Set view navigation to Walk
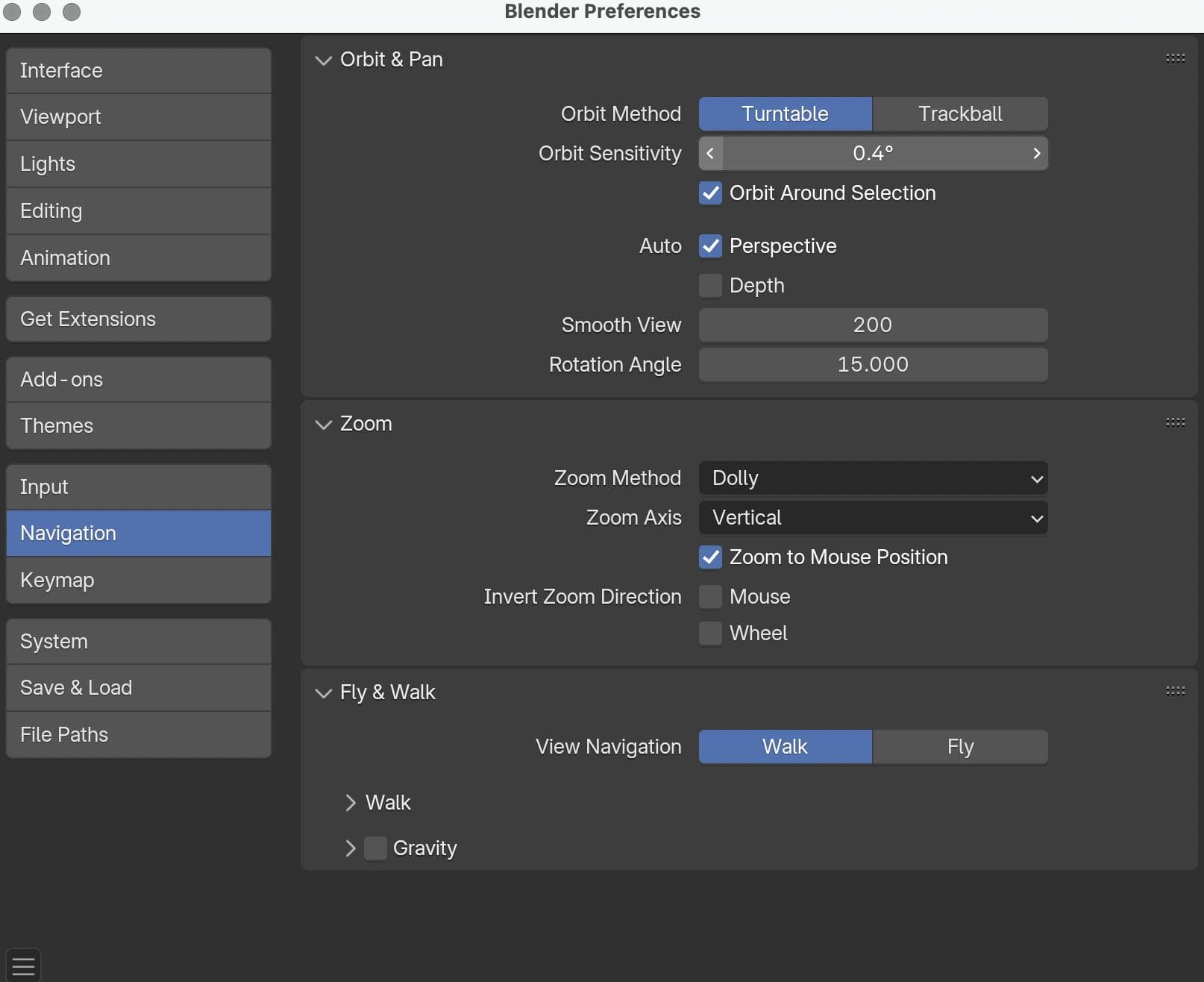The image size is (1204, 982). tap(786, 747)
